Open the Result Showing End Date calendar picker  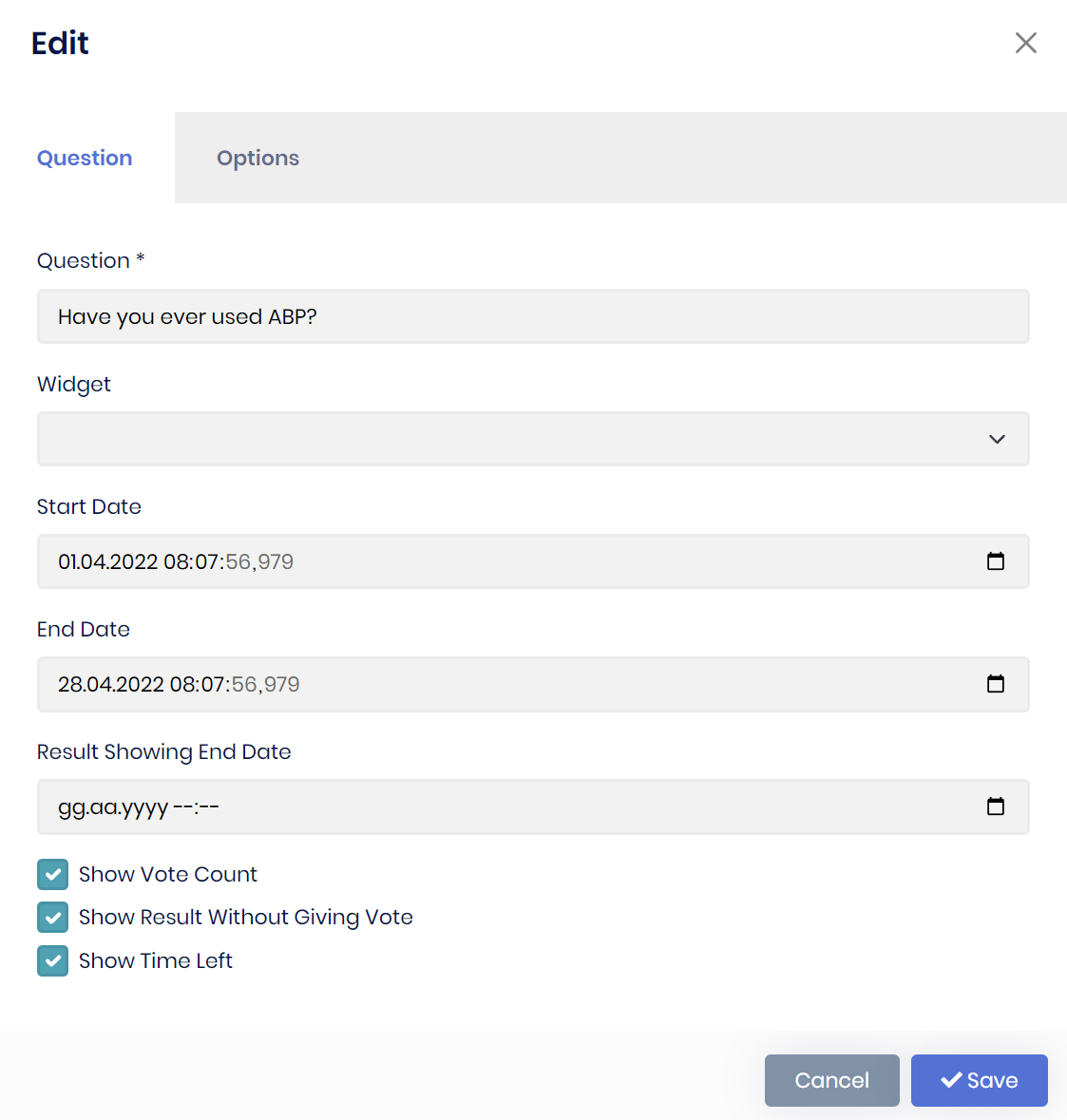coord(996,807)
